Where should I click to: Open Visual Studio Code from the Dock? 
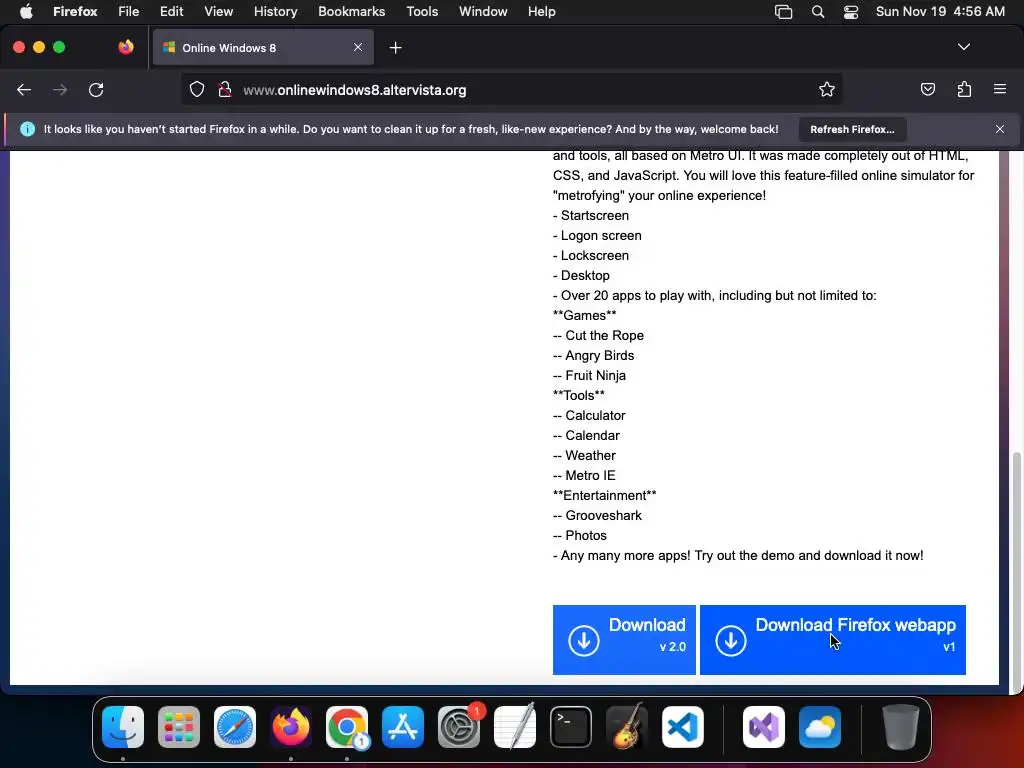tap(683, 726)
